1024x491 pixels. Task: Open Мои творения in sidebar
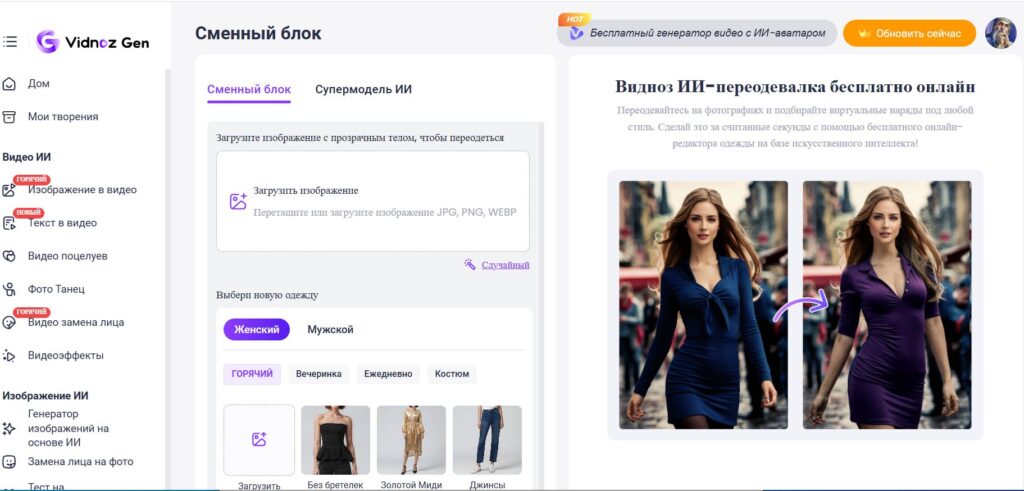coord(62,117)
